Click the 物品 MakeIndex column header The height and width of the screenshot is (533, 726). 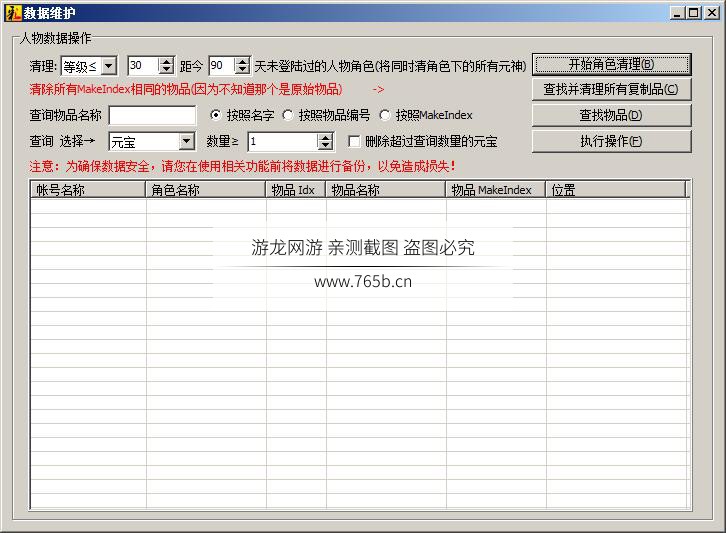(495, 189)
